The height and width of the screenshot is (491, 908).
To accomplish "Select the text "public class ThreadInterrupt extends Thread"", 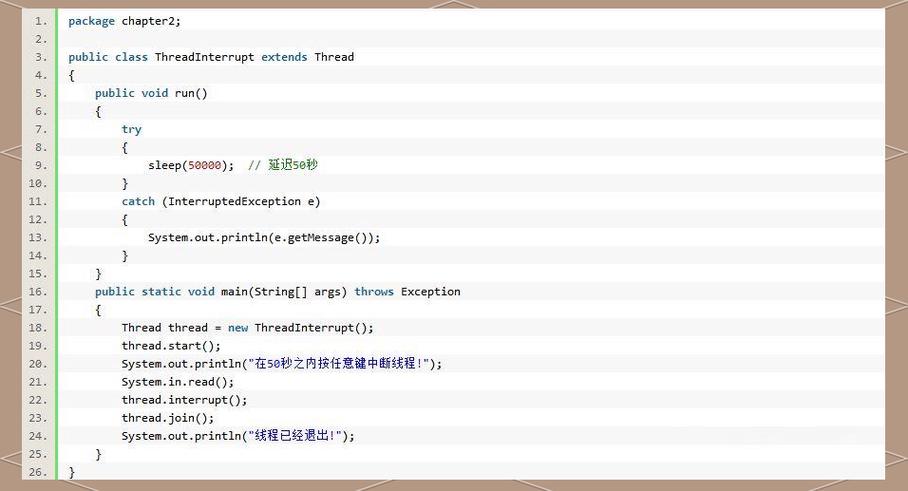I will [211, 57].
